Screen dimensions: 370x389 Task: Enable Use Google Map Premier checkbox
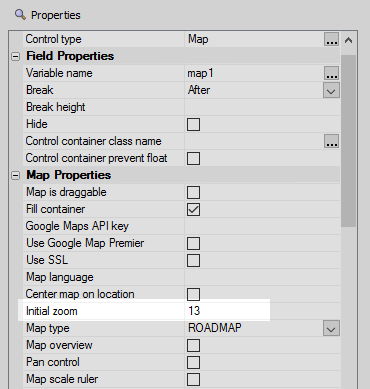coord(194,243)
